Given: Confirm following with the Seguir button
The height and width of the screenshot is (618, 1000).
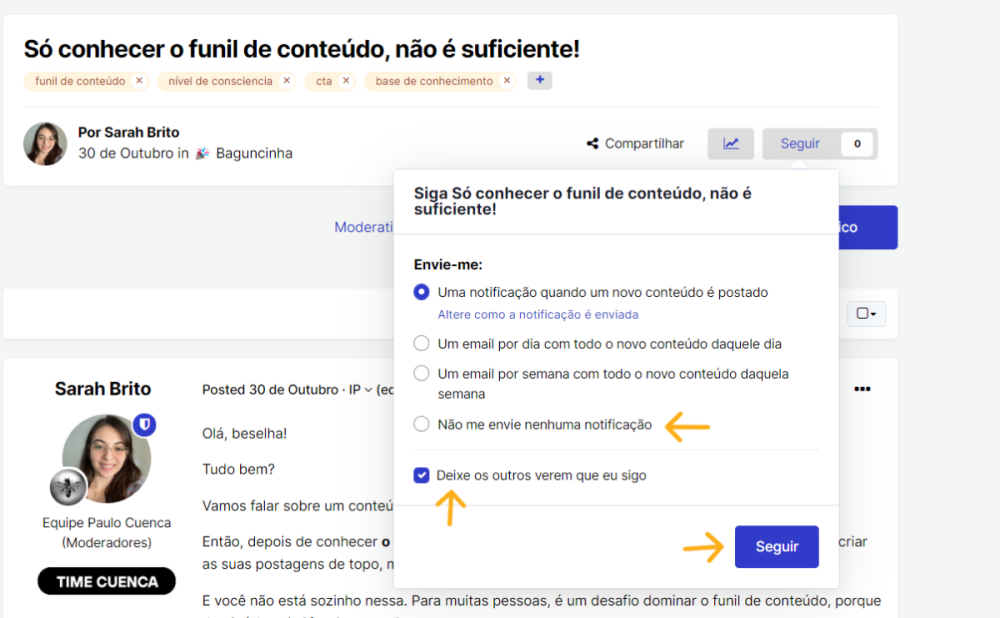Looking at the screenshot, I should [777, 547].
